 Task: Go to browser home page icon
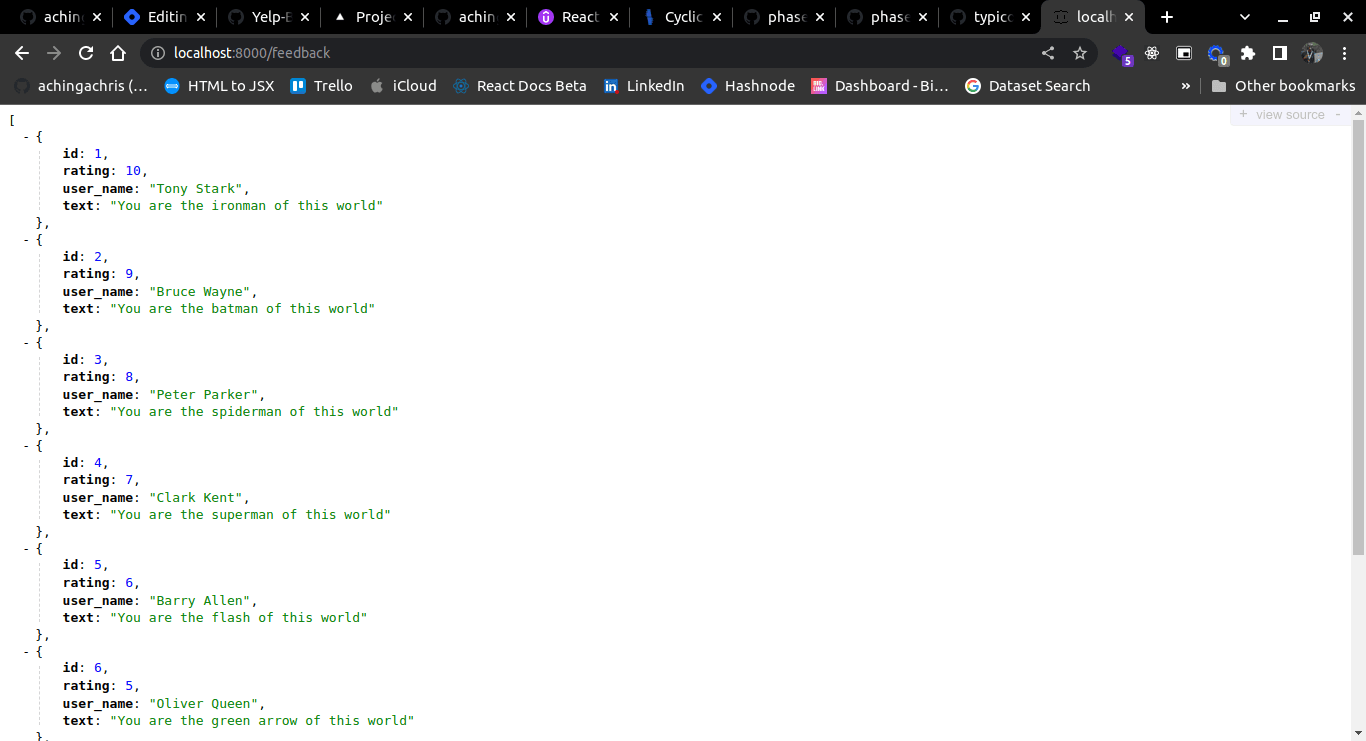(x=118, y=53)
